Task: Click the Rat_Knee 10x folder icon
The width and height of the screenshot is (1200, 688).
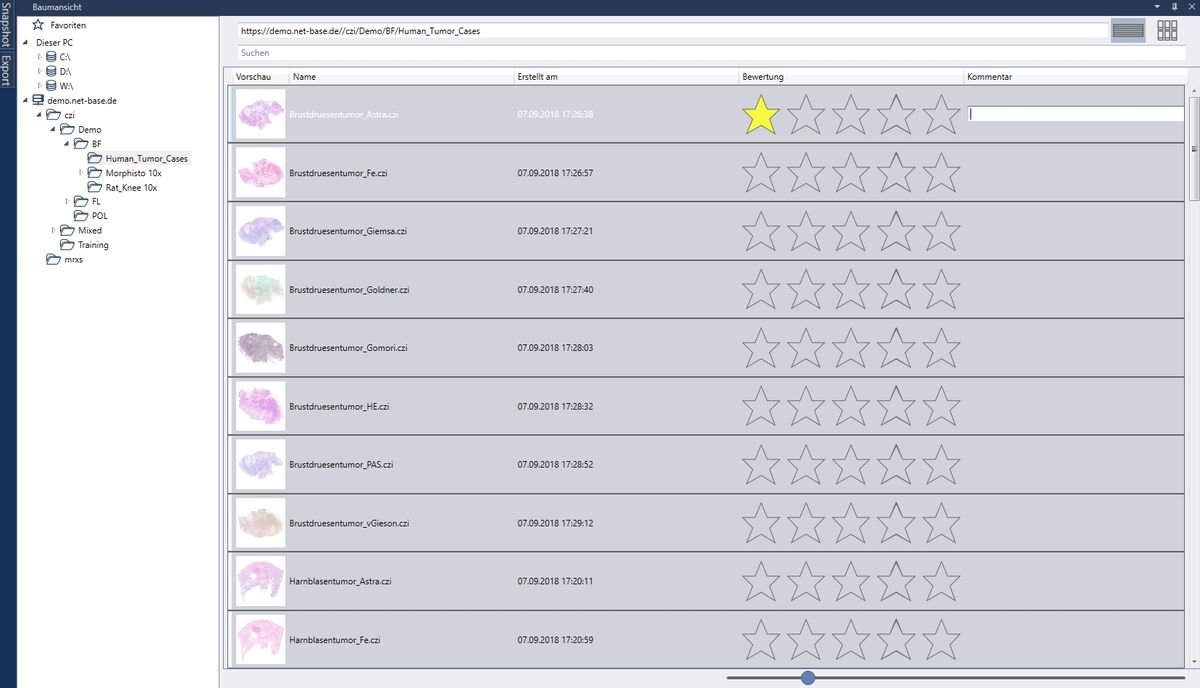Action: 96,187
